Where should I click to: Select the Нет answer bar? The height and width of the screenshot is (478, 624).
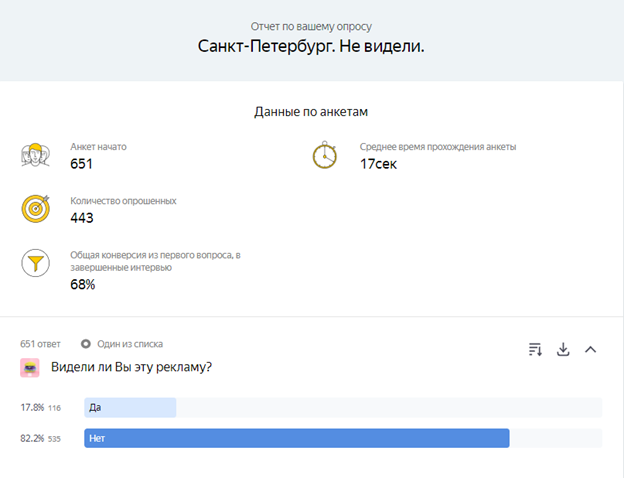(296, 438)
